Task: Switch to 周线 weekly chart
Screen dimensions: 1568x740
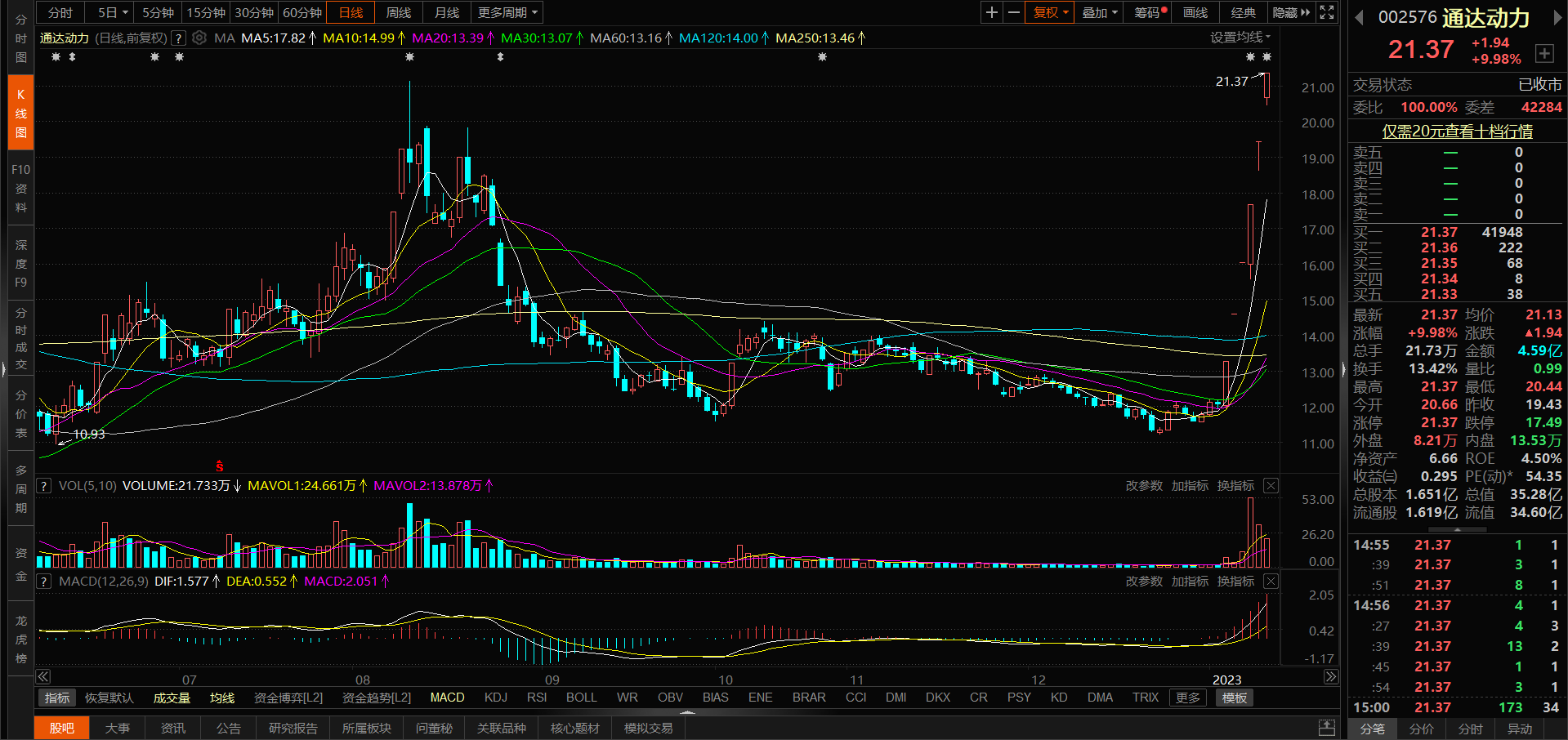Action: click(399, 12)
